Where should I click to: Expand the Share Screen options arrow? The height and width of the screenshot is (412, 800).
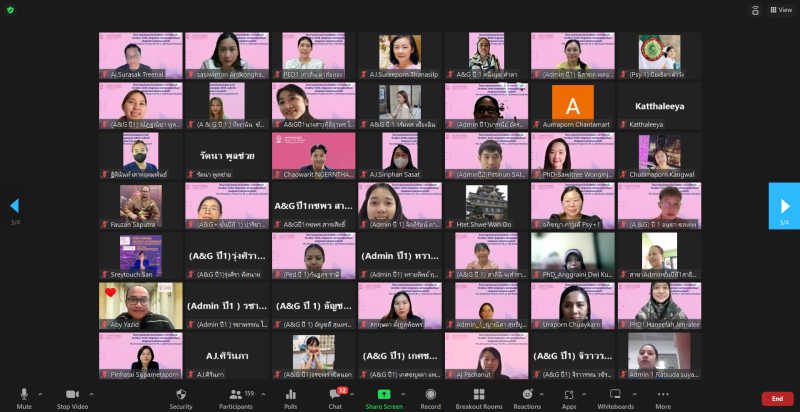coord(405,392)
